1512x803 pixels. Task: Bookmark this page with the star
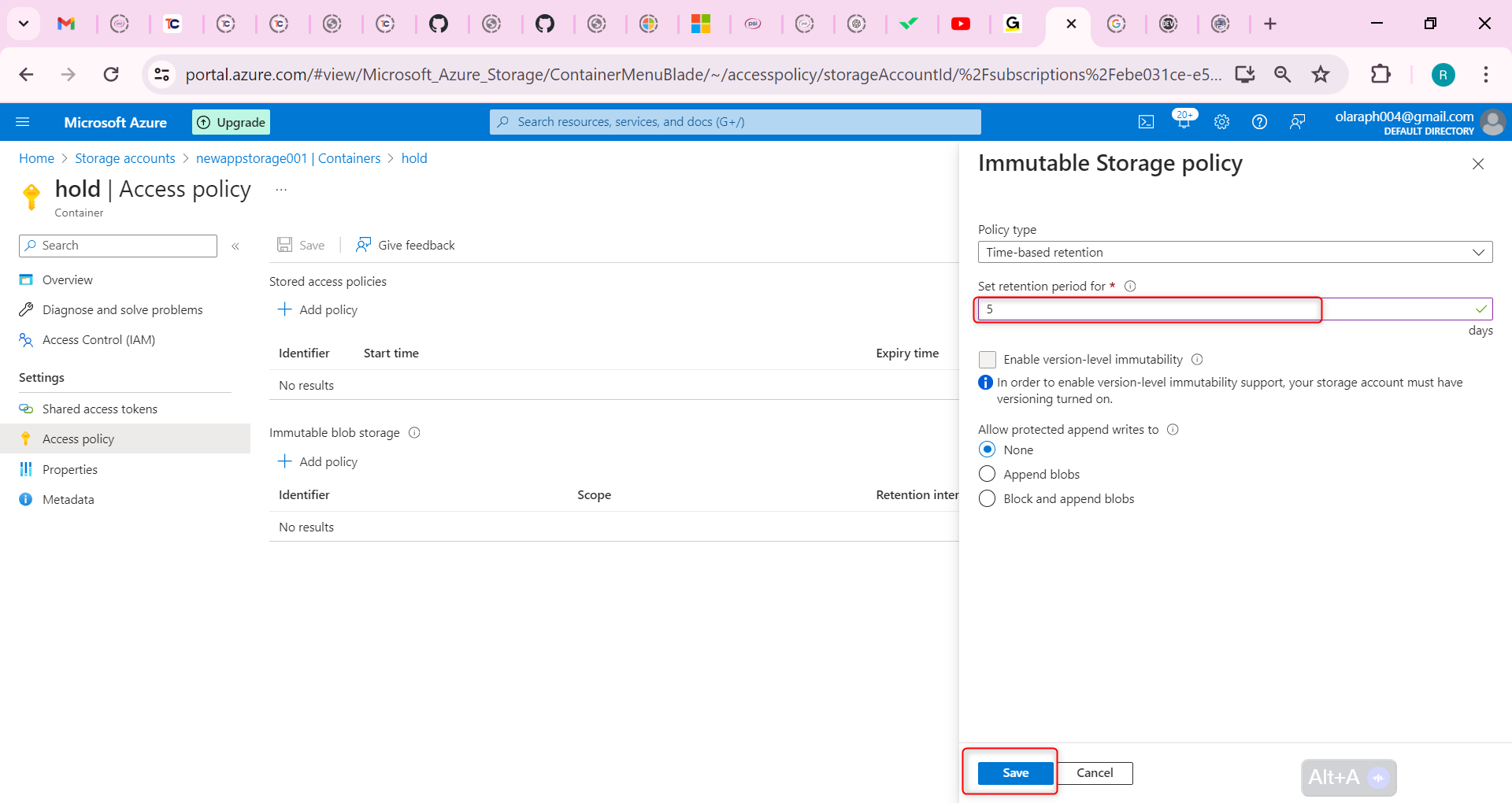[1321, 75]
